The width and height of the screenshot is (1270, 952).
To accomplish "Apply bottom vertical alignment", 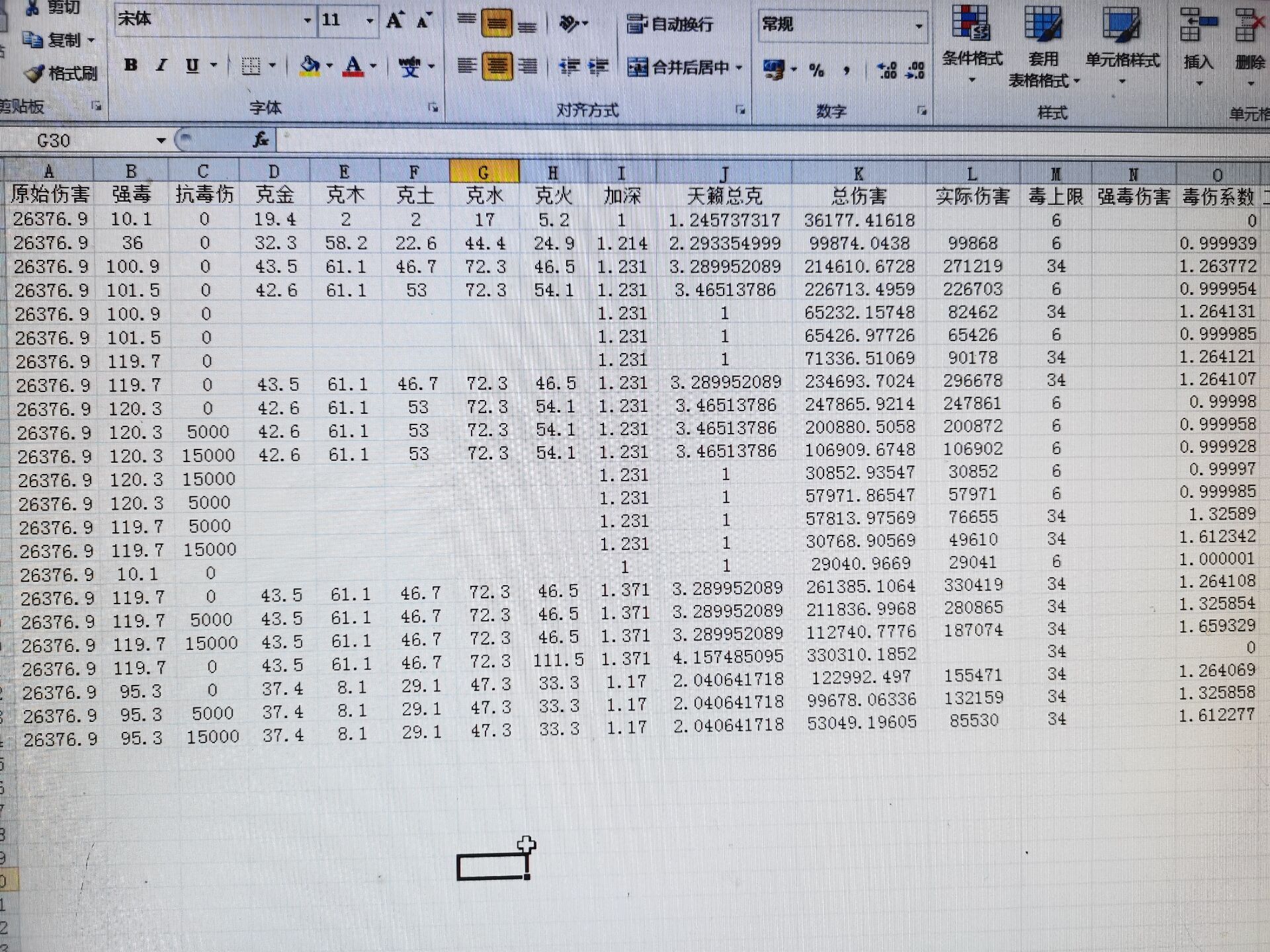I will (x=527, y=25).
